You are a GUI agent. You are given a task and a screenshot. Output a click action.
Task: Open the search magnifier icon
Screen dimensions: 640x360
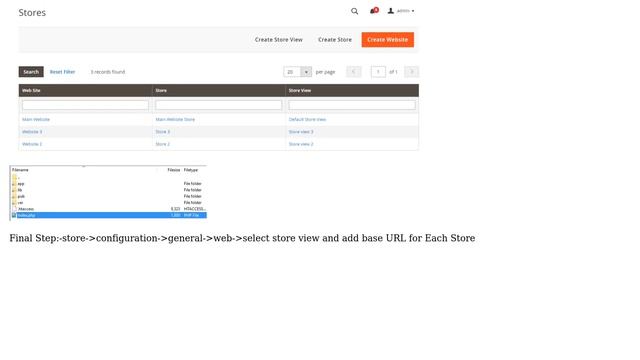click(x=354, y=11)
